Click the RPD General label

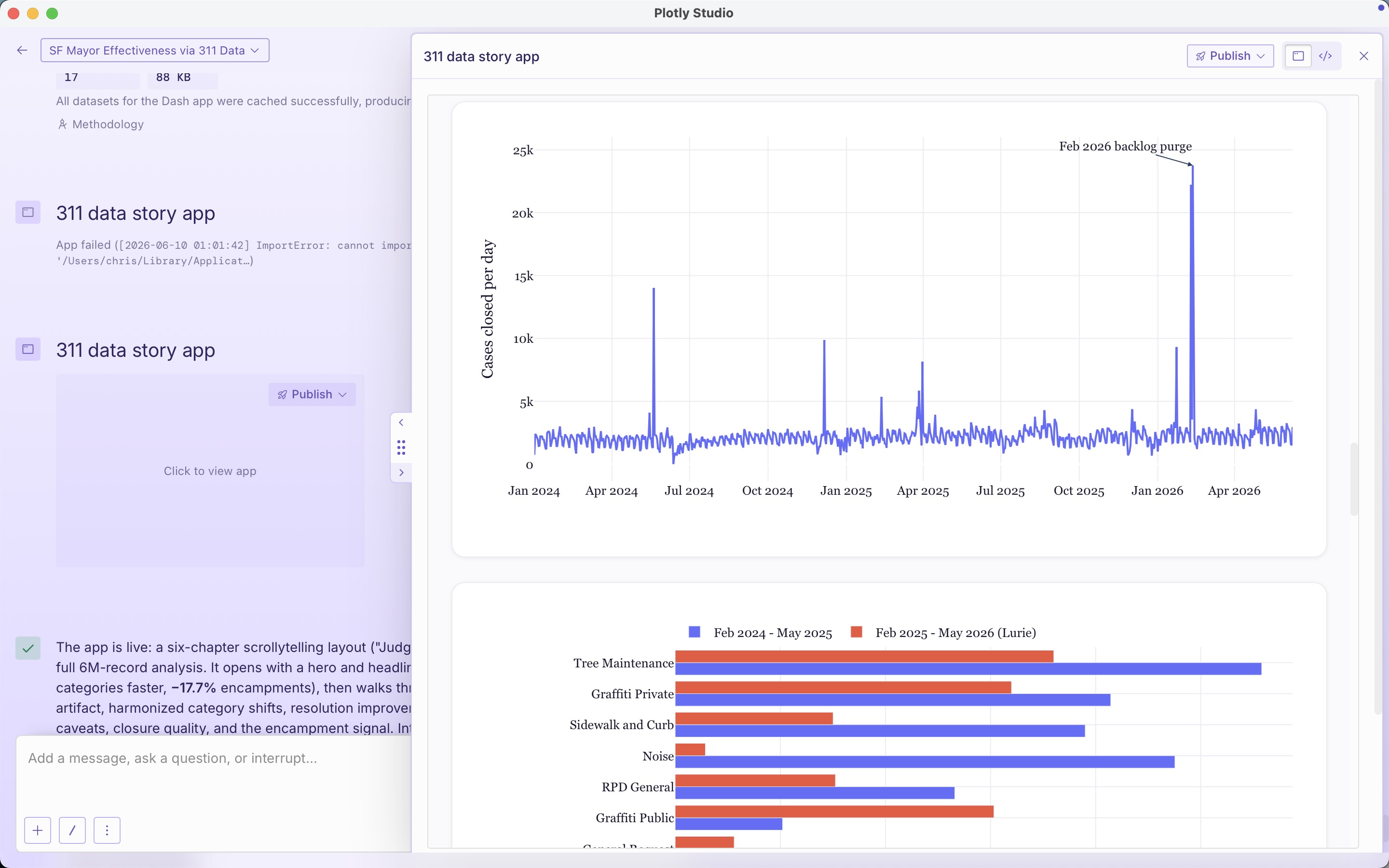pos(638,787)
